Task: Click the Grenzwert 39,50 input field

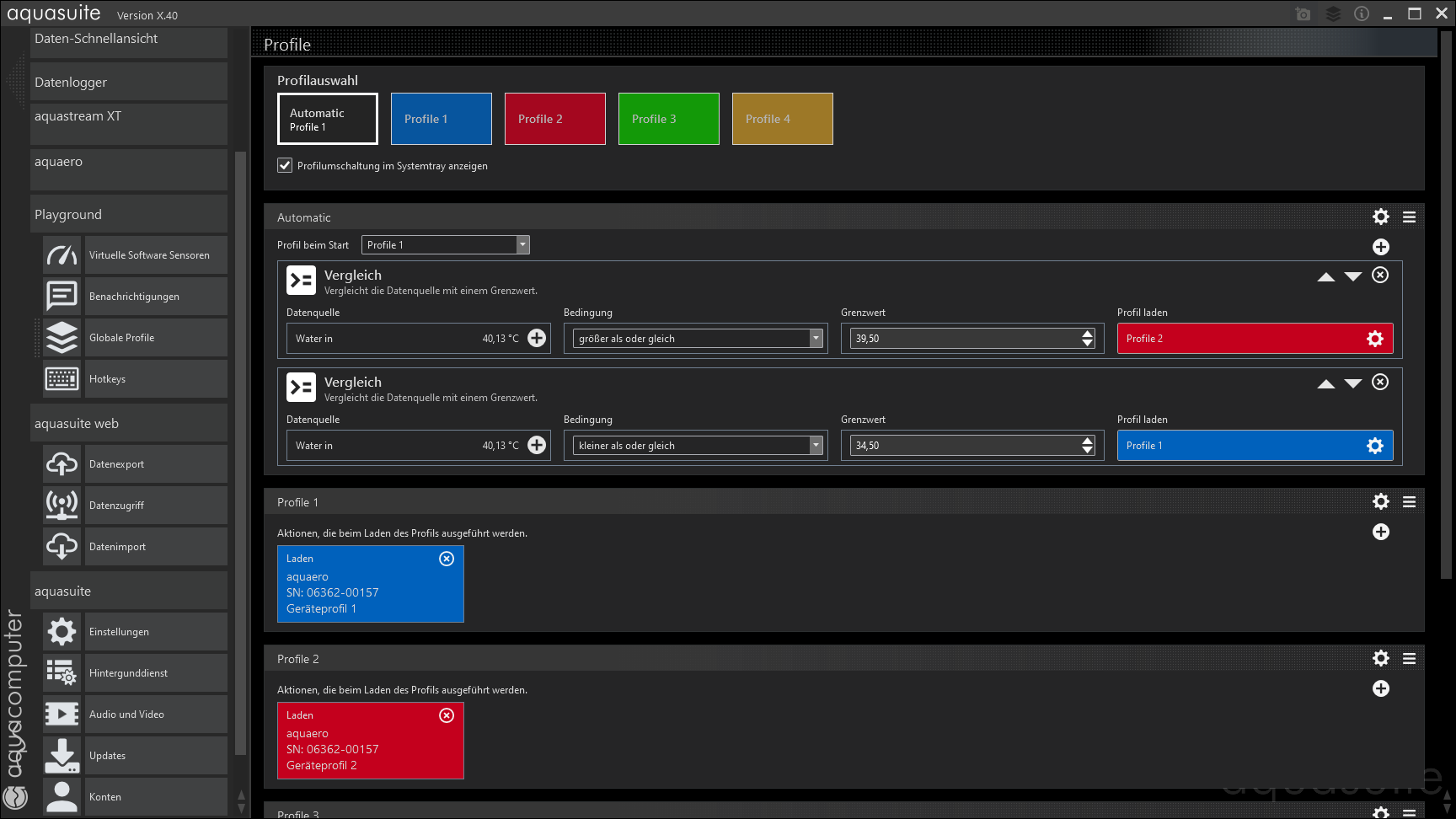Action: point(964,339)
